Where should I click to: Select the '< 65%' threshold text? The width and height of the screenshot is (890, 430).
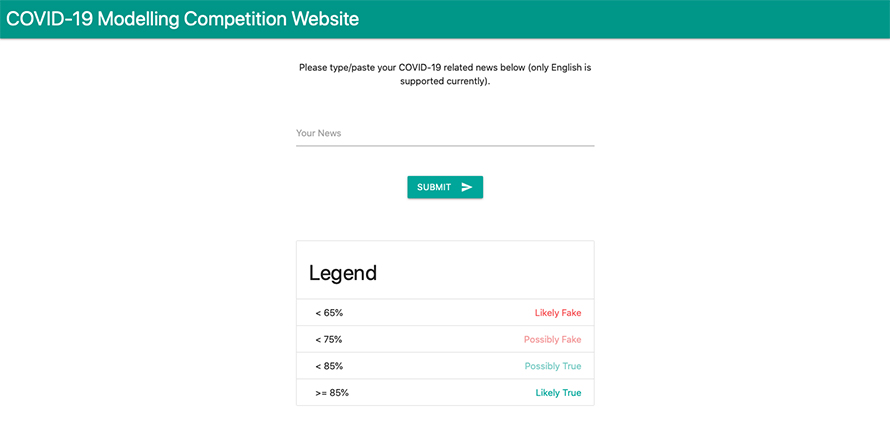click(329, 313)
